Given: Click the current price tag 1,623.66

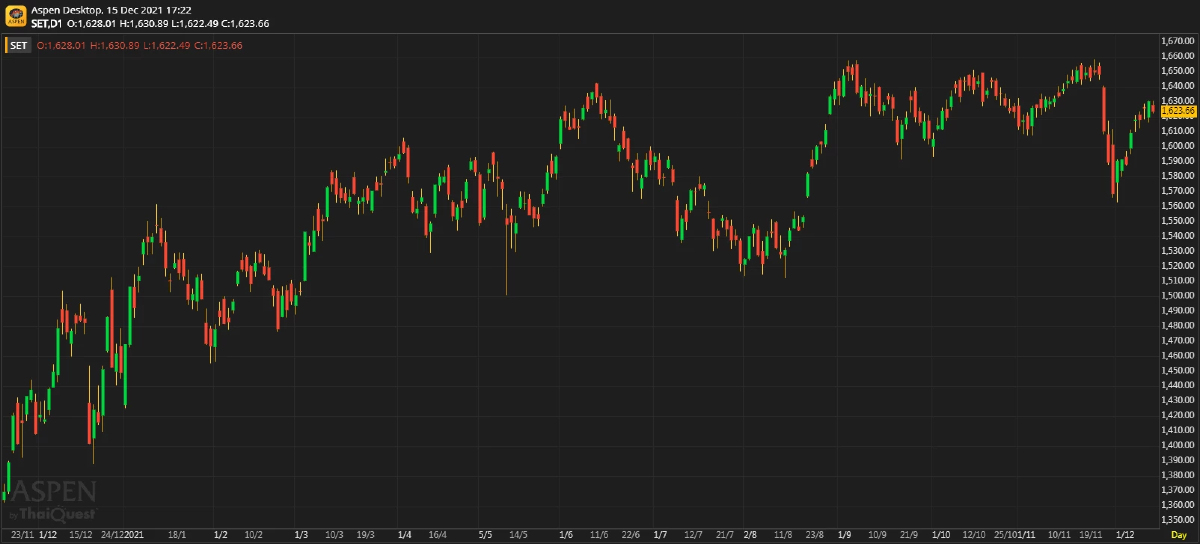Looking at the screenshot, I should (x=1178, y=110).
